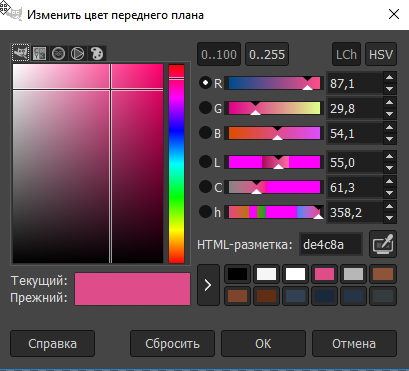The image size is (409, 371).
Task: Click the B value field 54,1
Action: [355, 133]
